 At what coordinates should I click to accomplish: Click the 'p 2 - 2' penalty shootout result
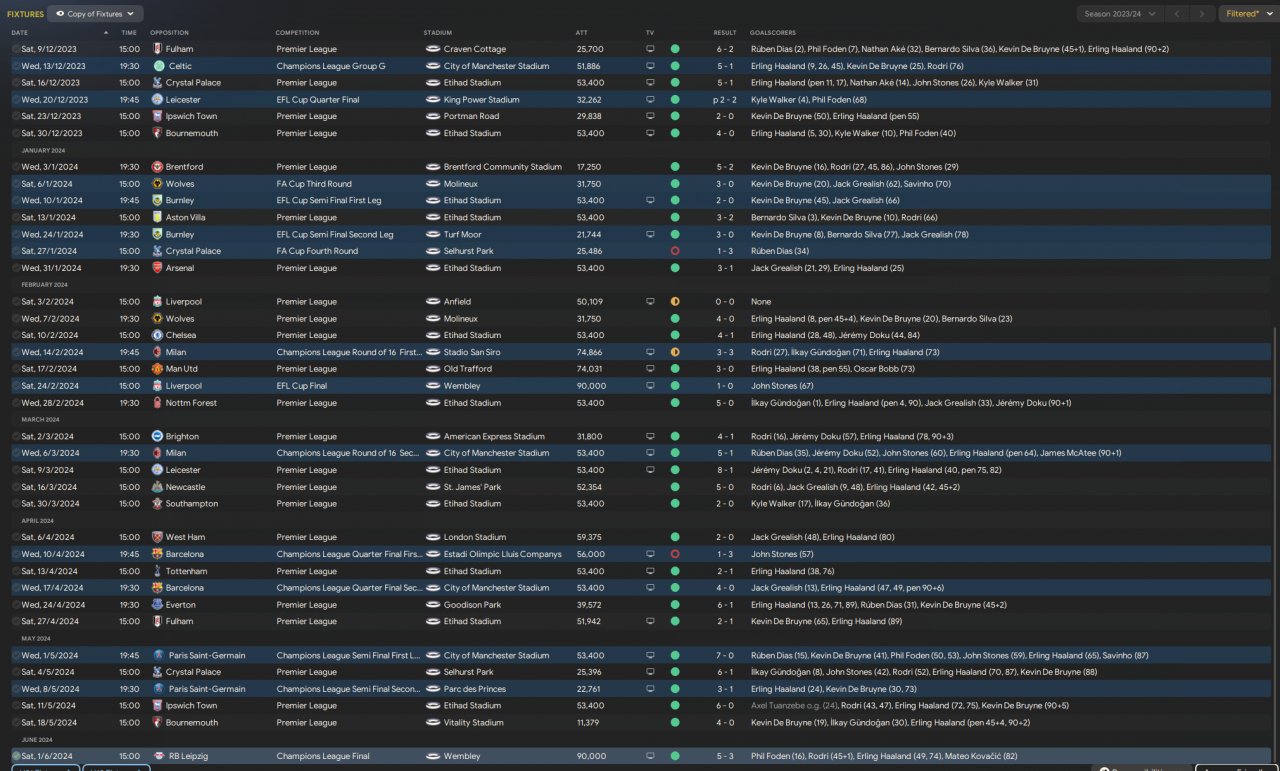[x=723, y=100]
